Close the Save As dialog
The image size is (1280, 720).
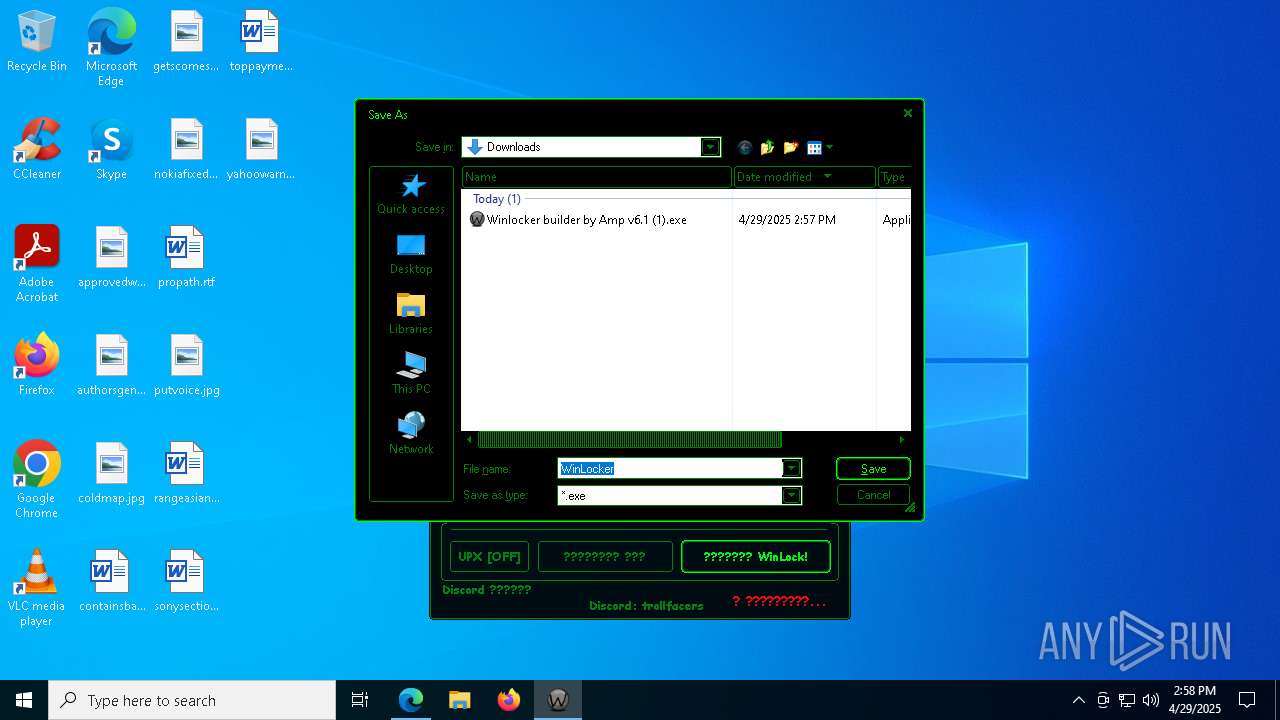(x=908, y=113)
